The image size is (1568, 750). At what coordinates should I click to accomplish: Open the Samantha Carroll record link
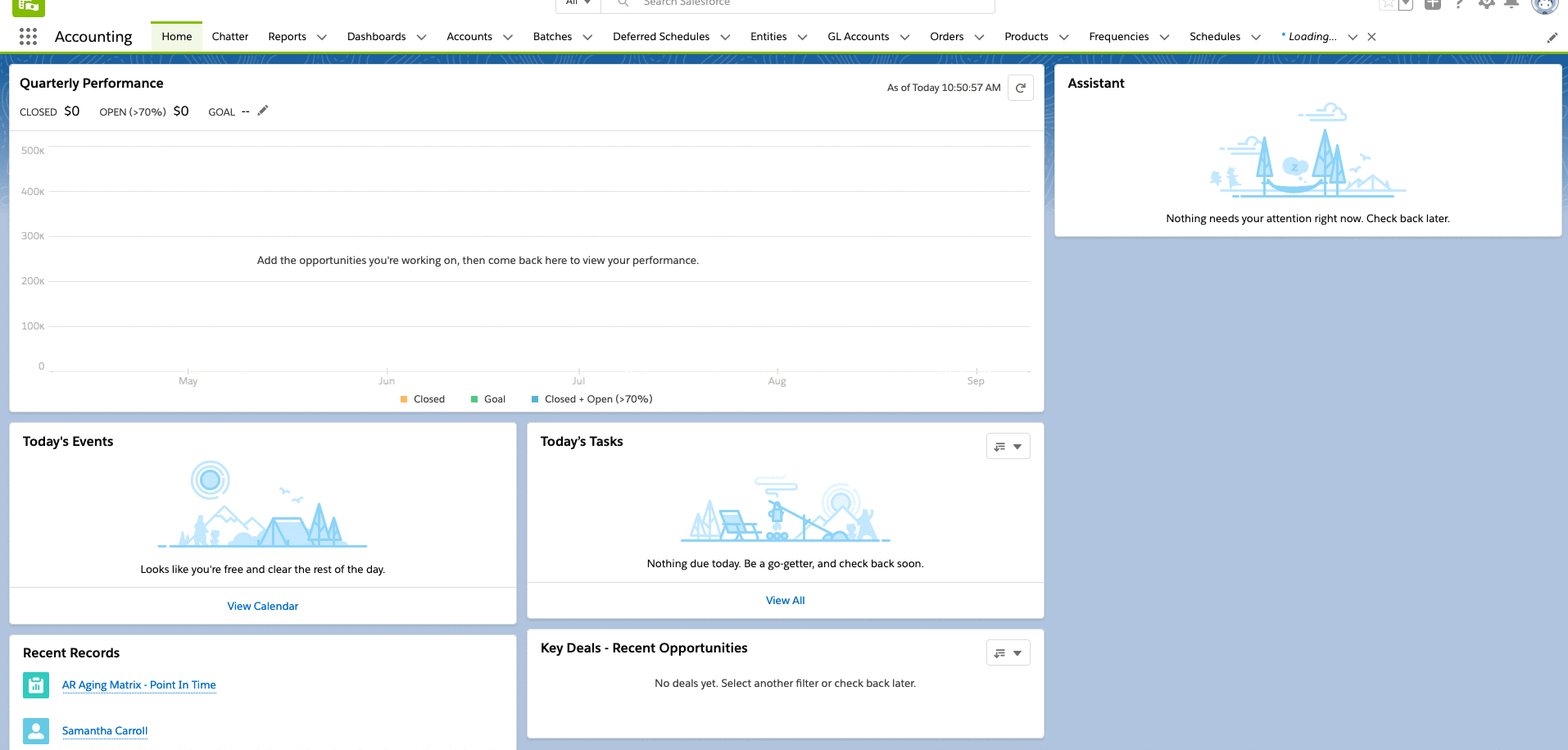105,731
